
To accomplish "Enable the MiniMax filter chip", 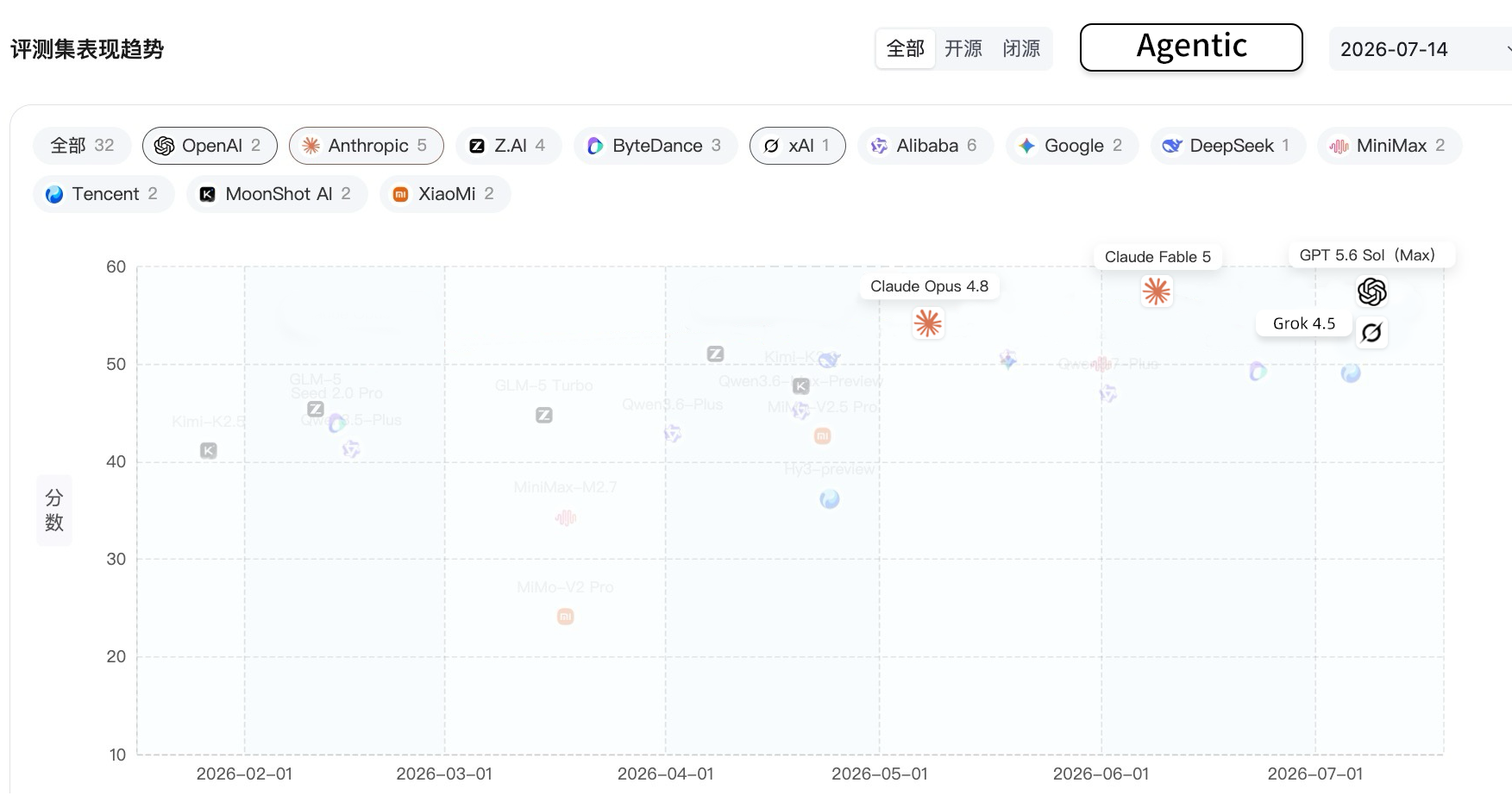I will [x=1390, y=146].
